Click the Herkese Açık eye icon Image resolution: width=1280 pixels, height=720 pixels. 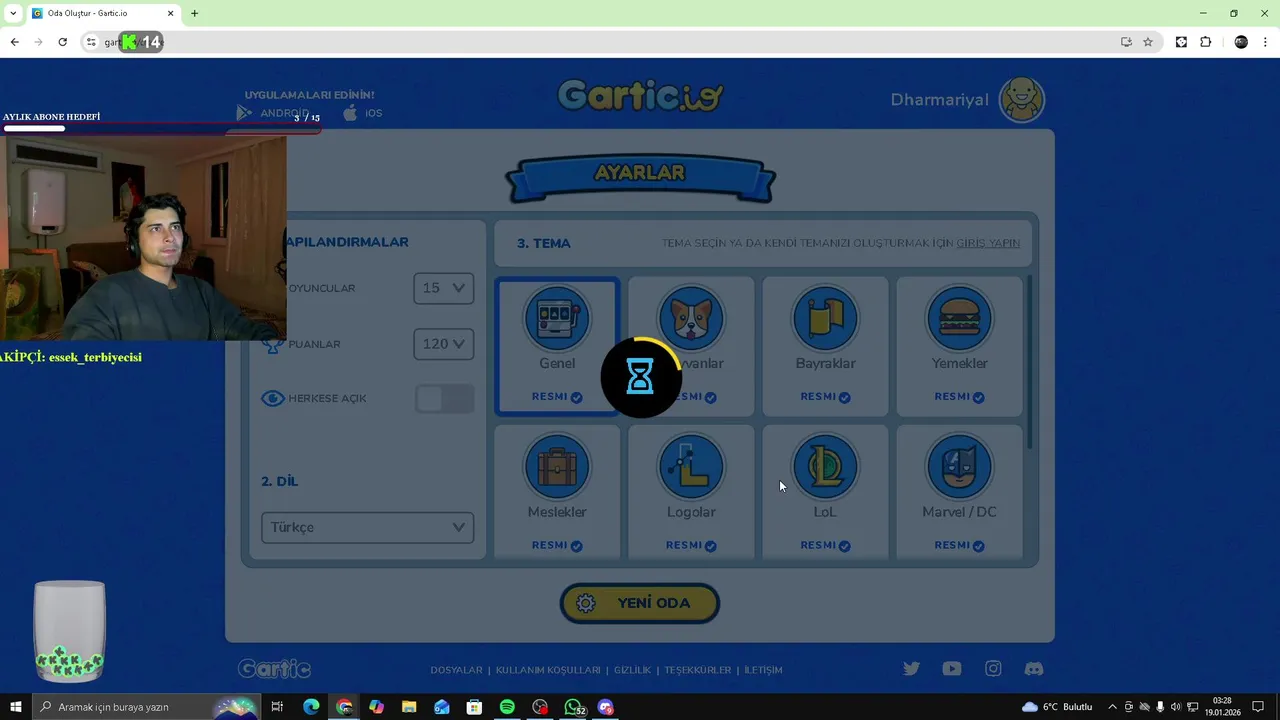[272, 398]
